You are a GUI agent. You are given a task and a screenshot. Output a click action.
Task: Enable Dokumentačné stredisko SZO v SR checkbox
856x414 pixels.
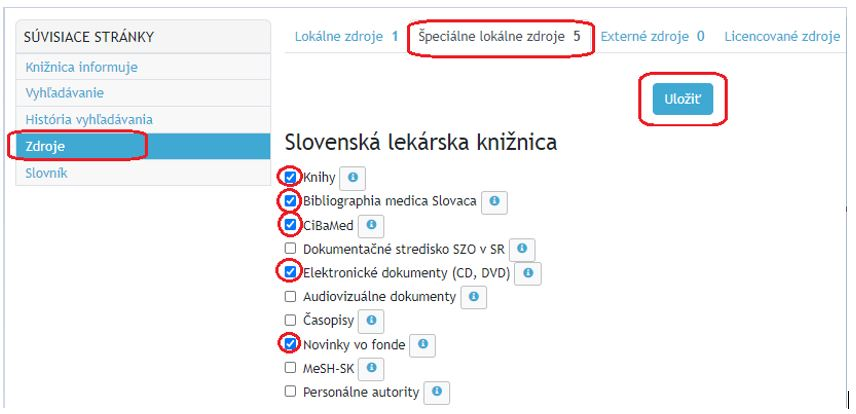(x=290, y=249)
